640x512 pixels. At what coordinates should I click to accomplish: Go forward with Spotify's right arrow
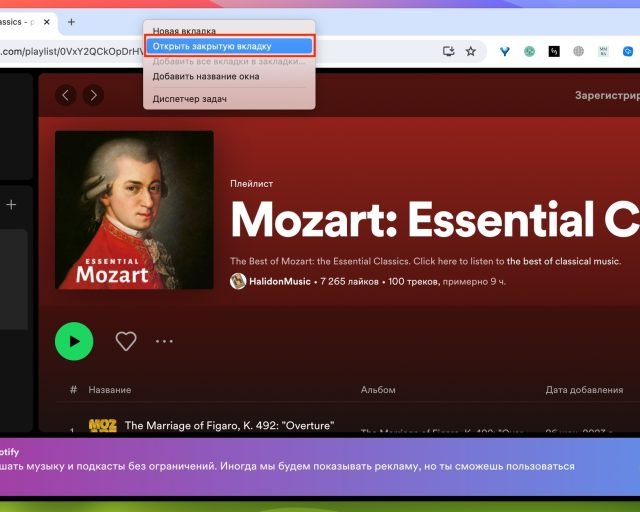[x=93, y=95]
